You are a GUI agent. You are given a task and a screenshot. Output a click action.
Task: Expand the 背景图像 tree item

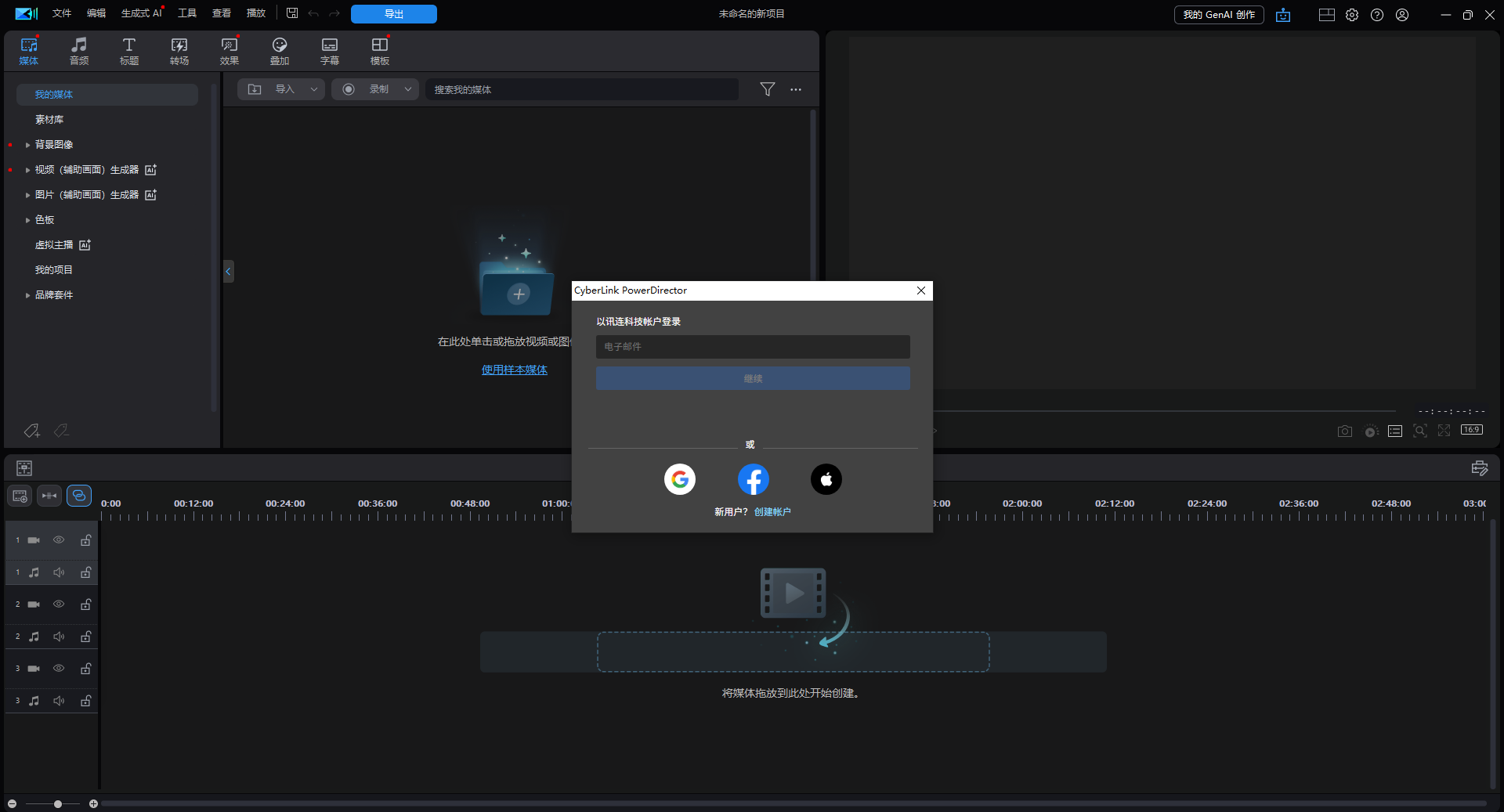pyautogui.click(x=28, y=145)
